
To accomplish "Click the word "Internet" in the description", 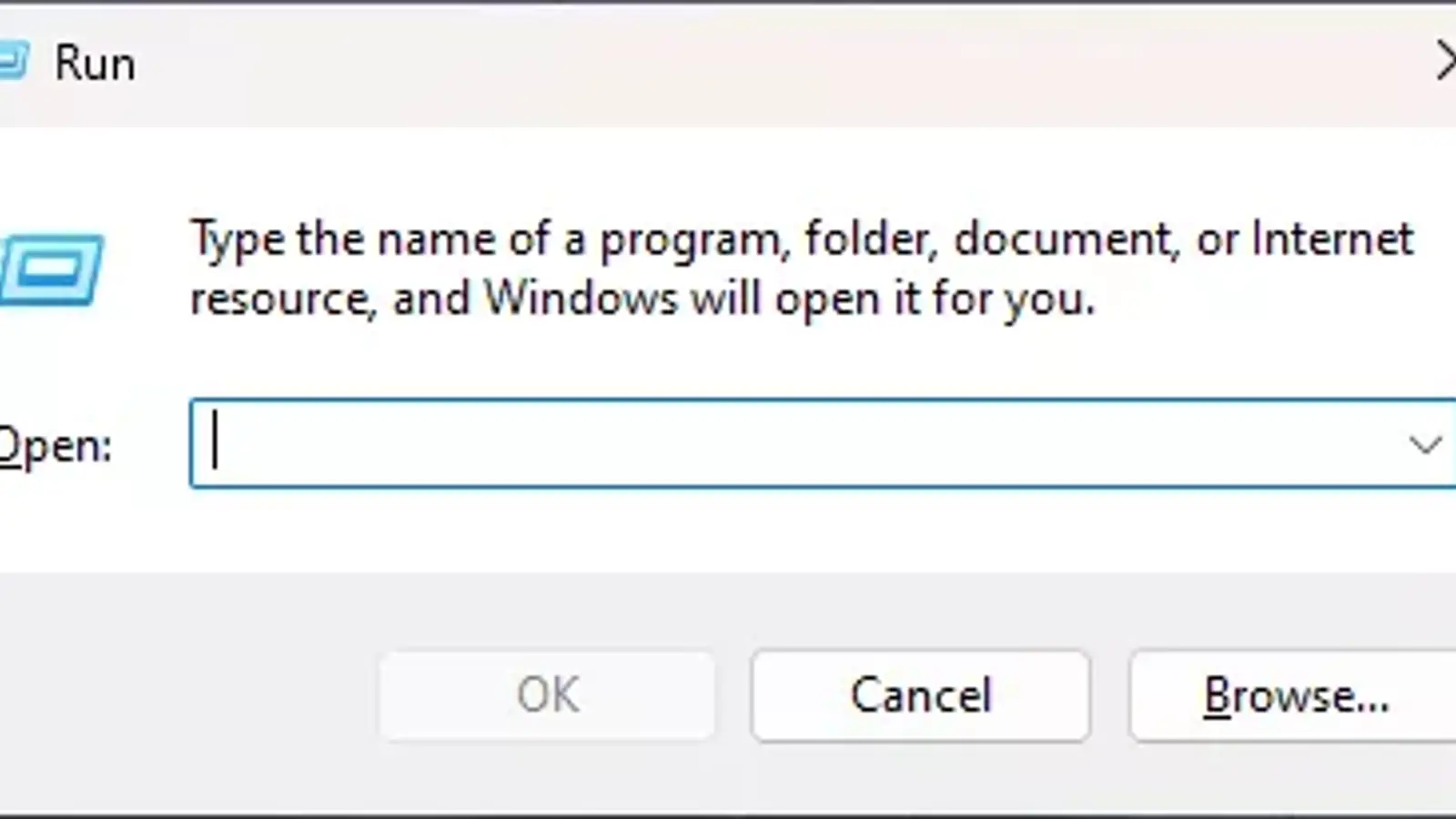I will [1332, 239].
